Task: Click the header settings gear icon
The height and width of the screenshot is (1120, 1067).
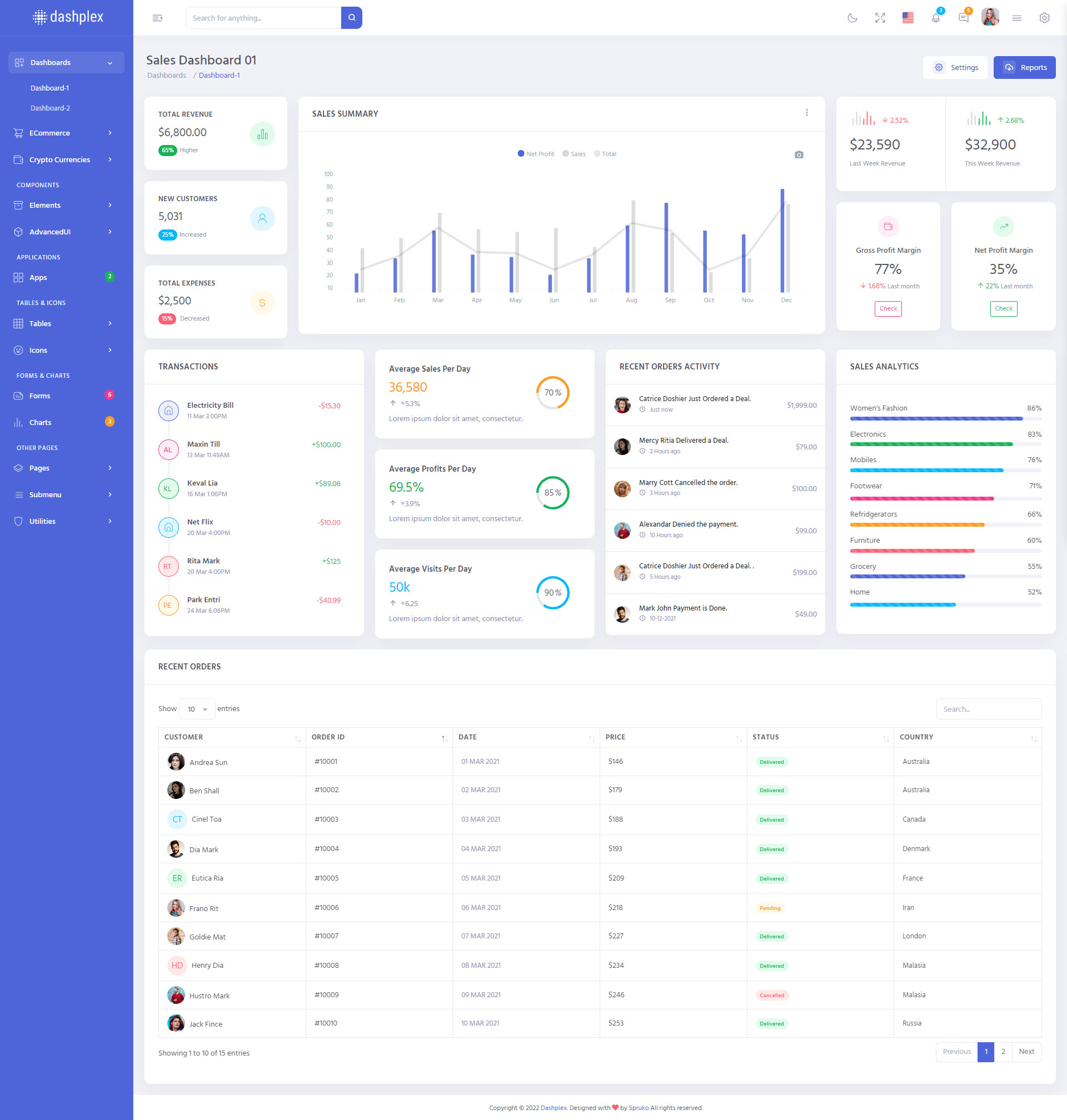Action: (x=1044, y=18)
